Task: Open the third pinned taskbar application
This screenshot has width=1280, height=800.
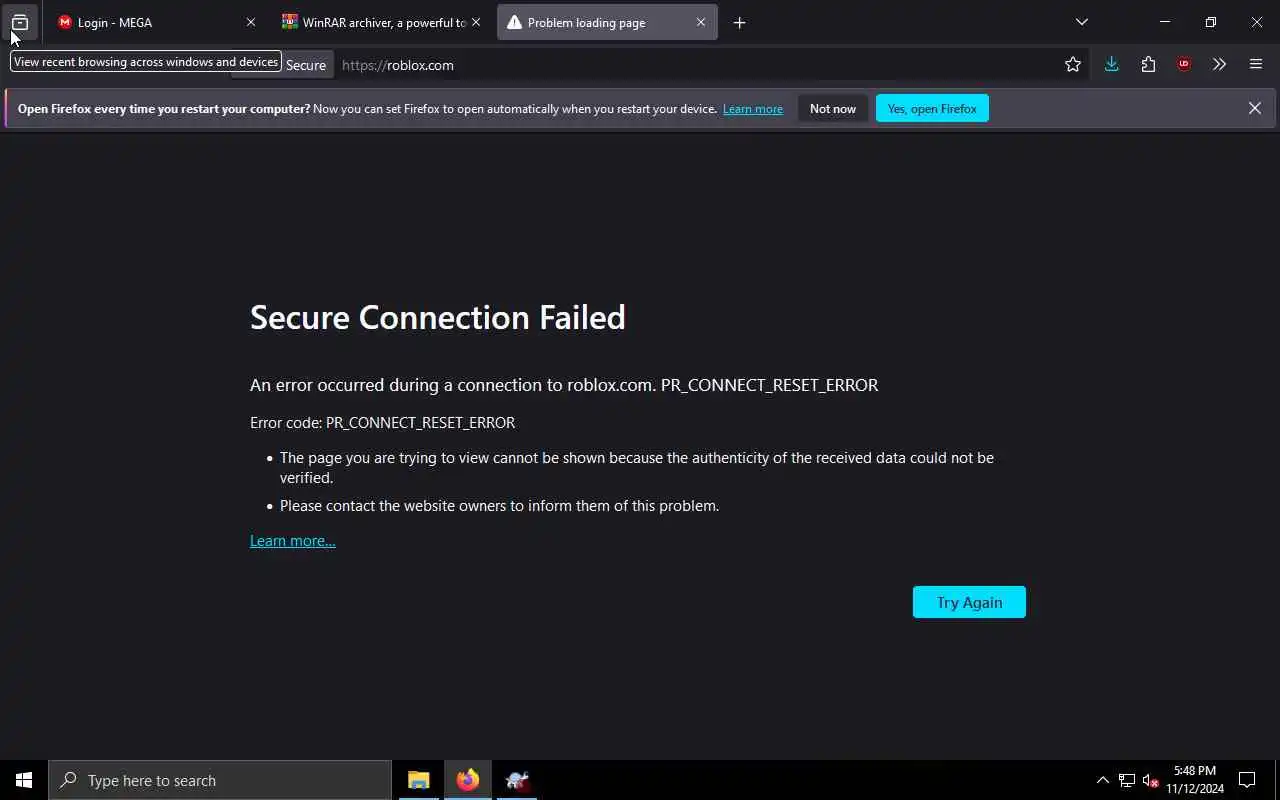Action: click(x=517, y=780)
